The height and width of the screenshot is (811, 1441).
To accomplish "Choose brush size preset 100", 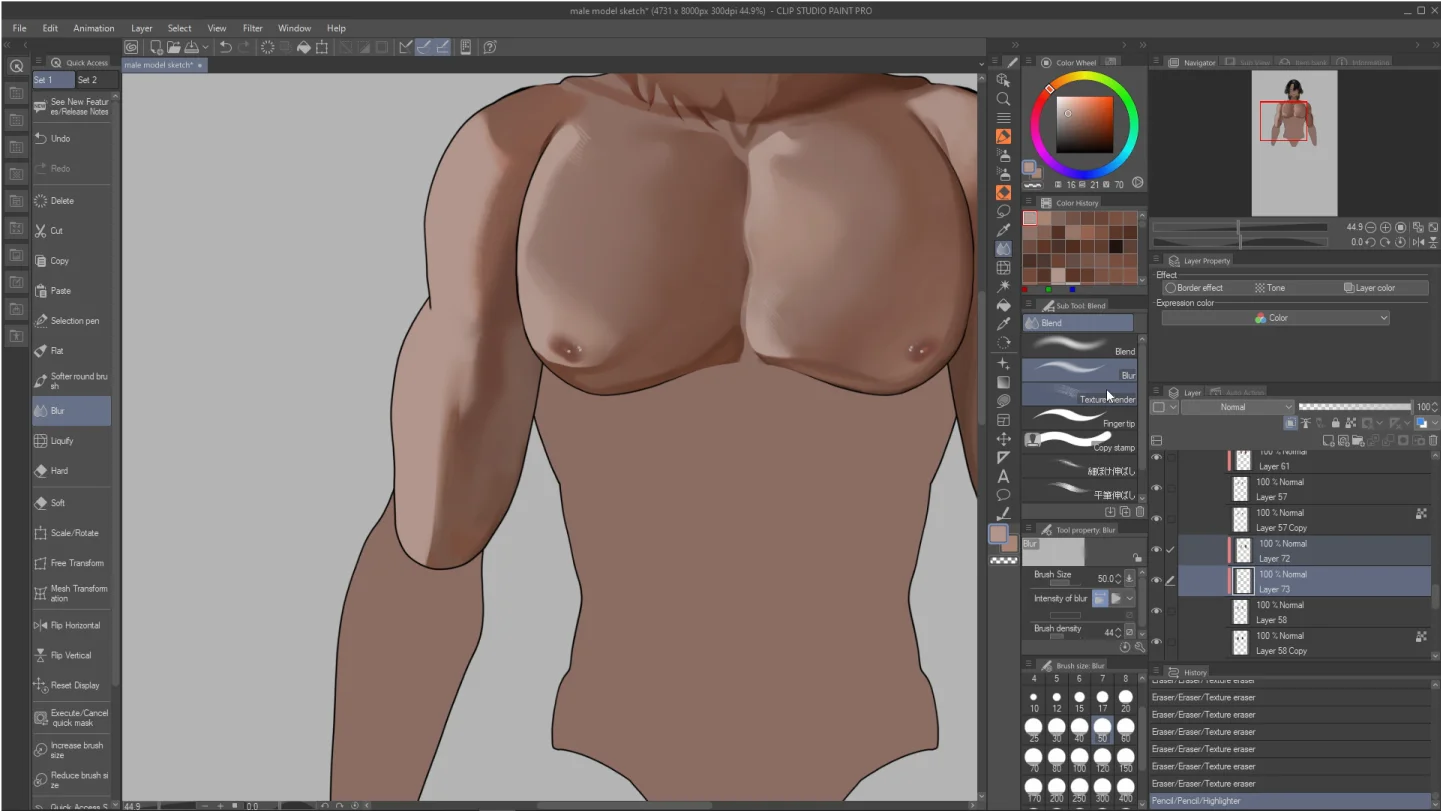I will [x=1080, y=758].
